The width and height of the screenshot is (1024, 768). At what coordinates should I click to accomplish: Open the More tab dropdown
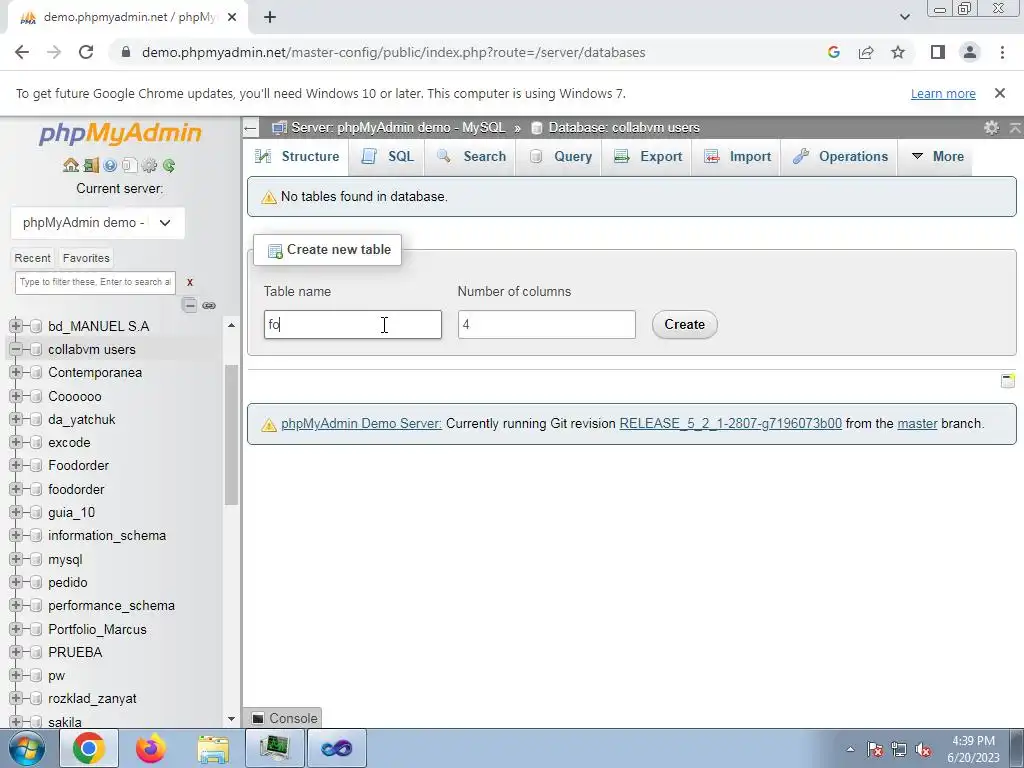coord(937,157)
